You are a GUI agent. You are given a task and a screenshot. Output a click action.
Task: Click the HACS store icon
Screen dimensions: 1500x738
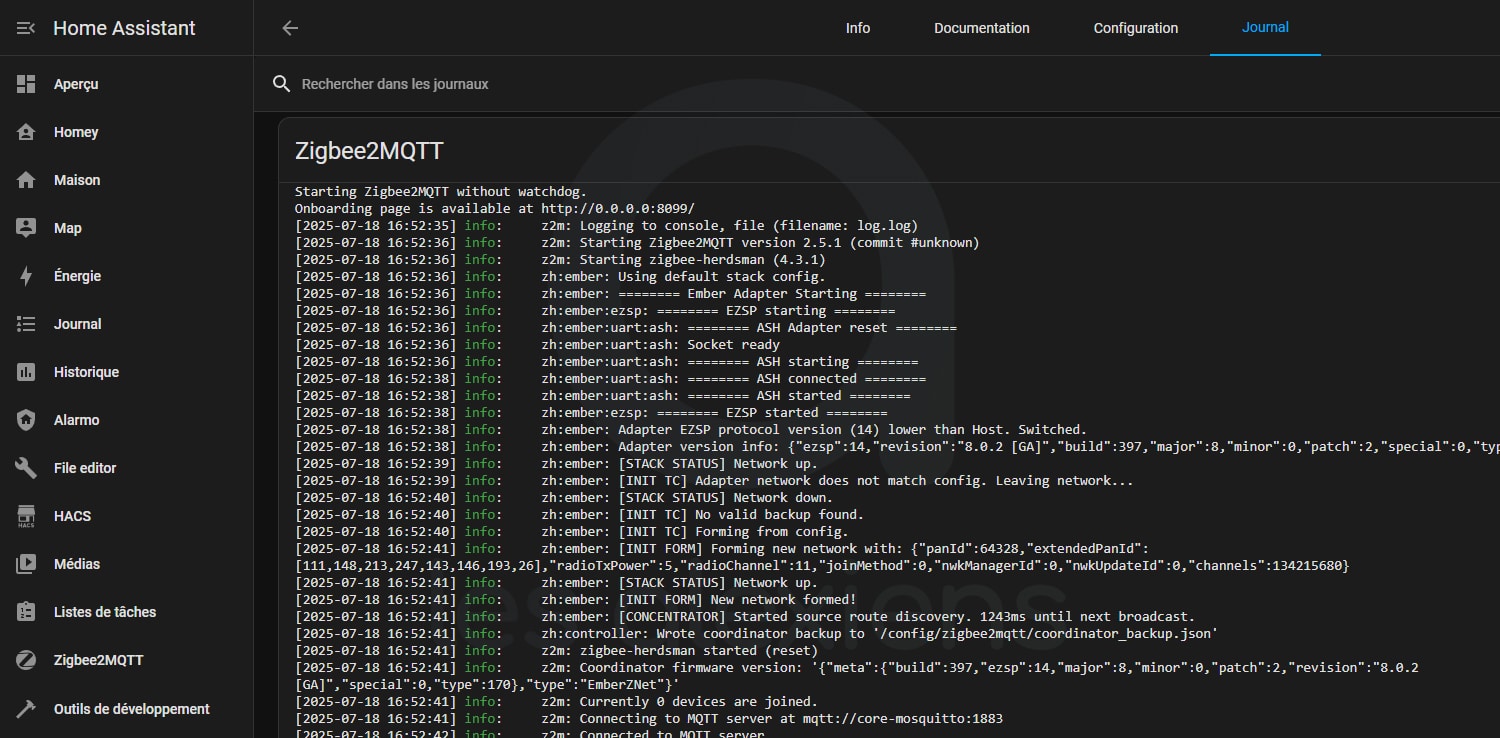pyautogui.click(x=26, y=516)
